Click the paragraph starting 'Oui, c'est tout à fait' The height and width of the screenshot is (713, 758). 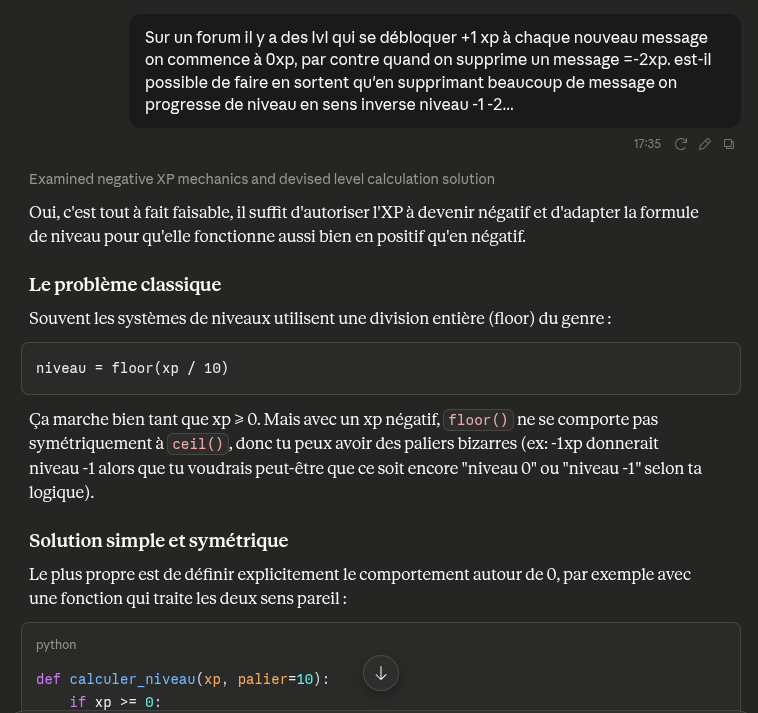coord(364,224)
